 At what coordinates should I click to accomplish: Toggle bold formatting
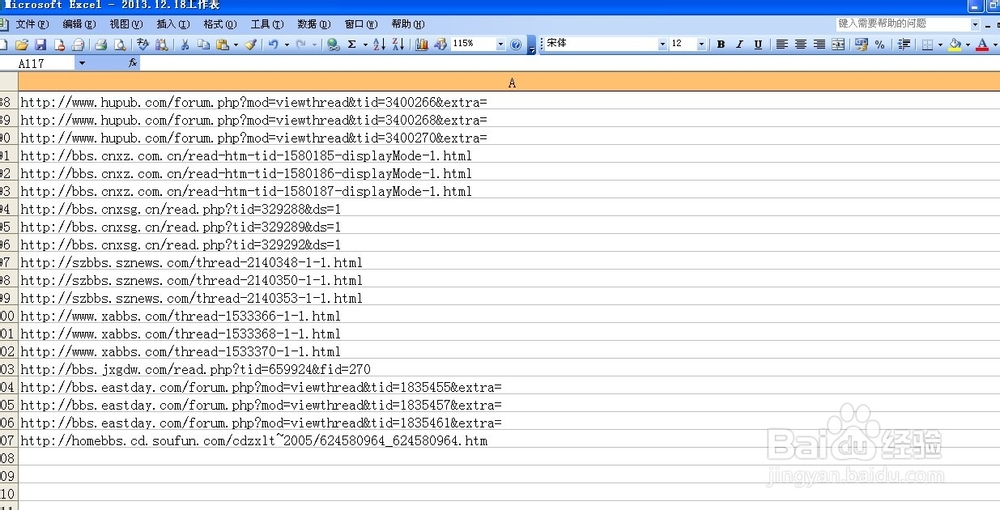[721, 45]
